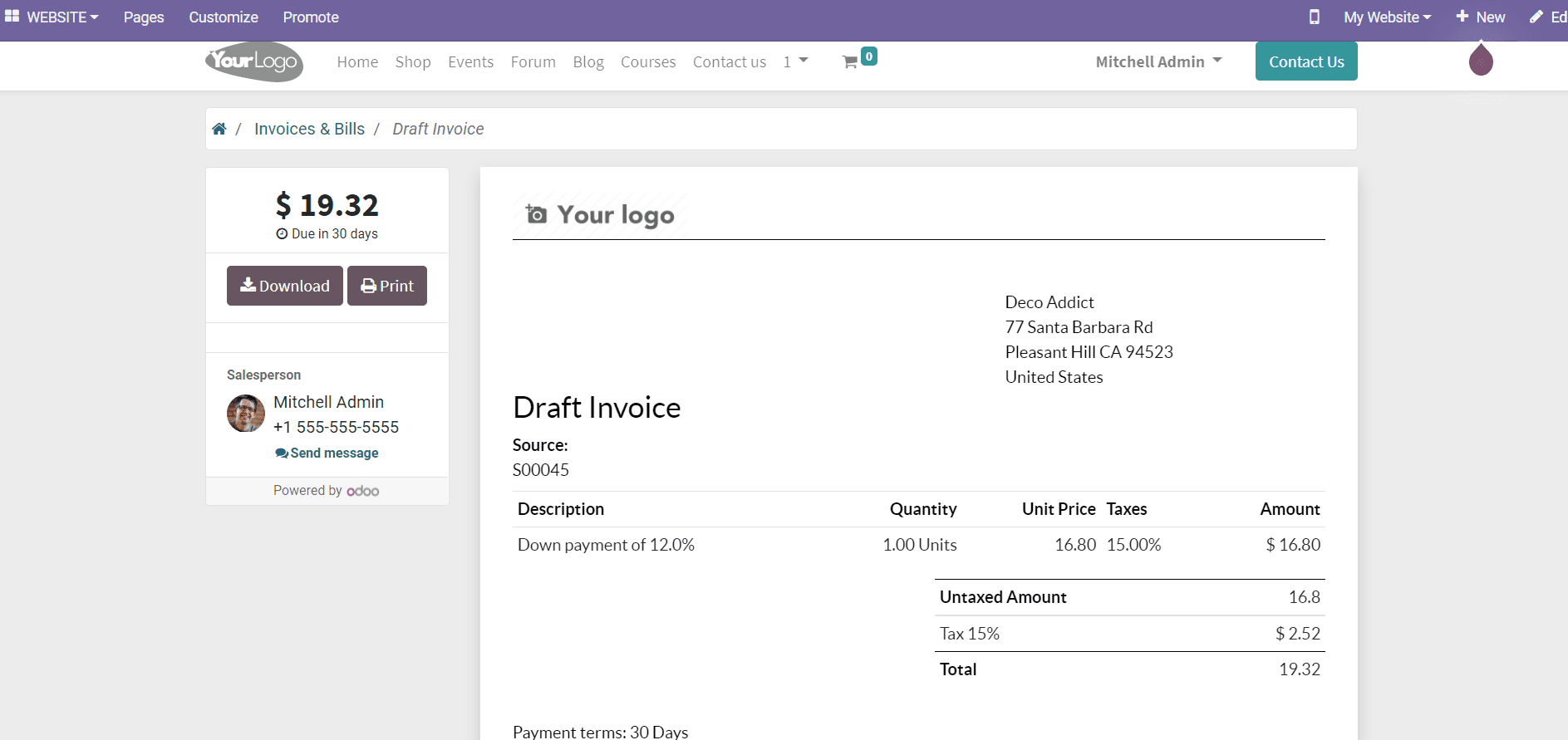Click the purple droplet theme icon
Viewport: 1568px width, 740px height.
(x=1480, y=61)
